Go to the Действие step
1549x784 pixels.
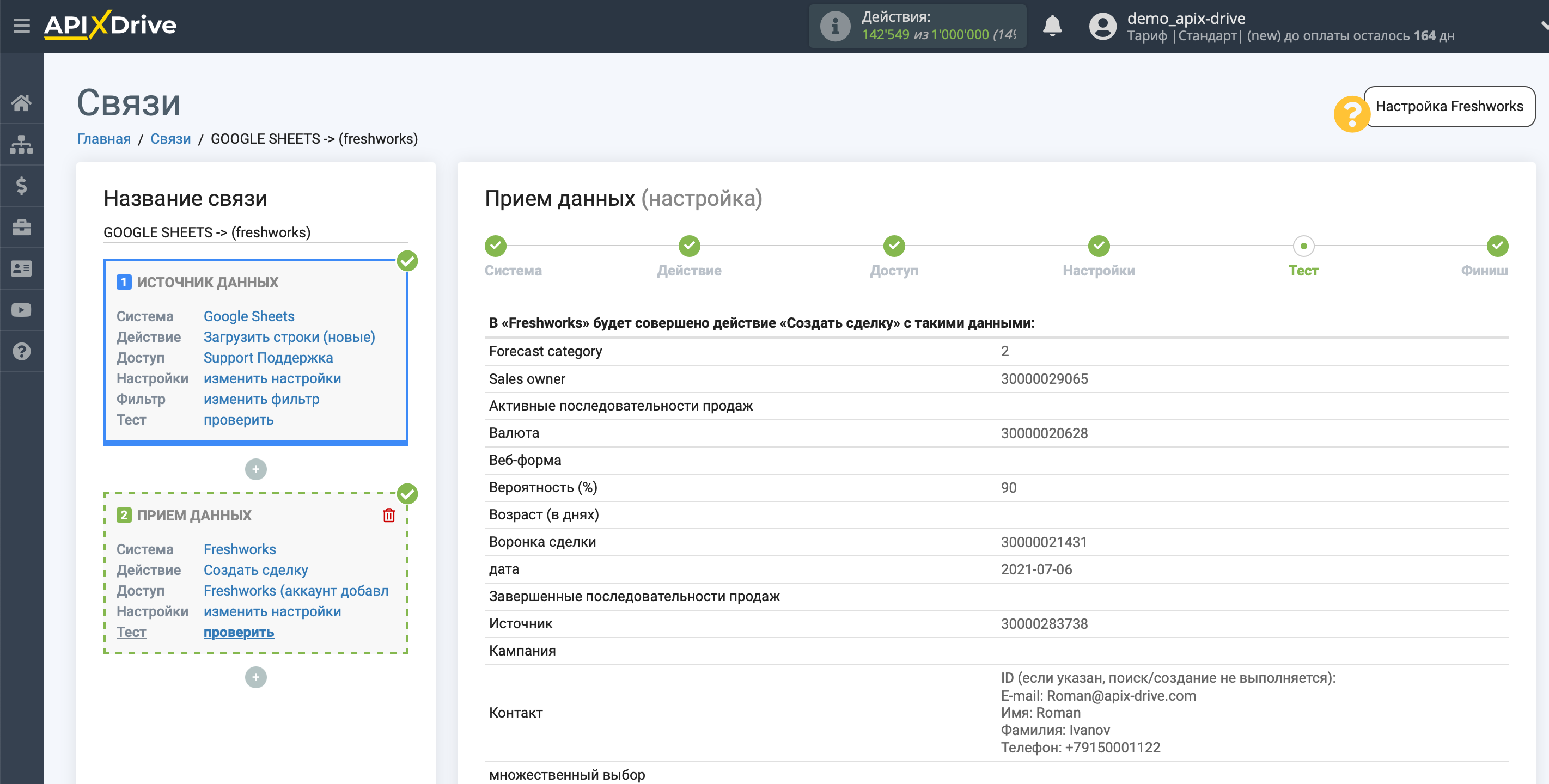[x=689, y=246]
